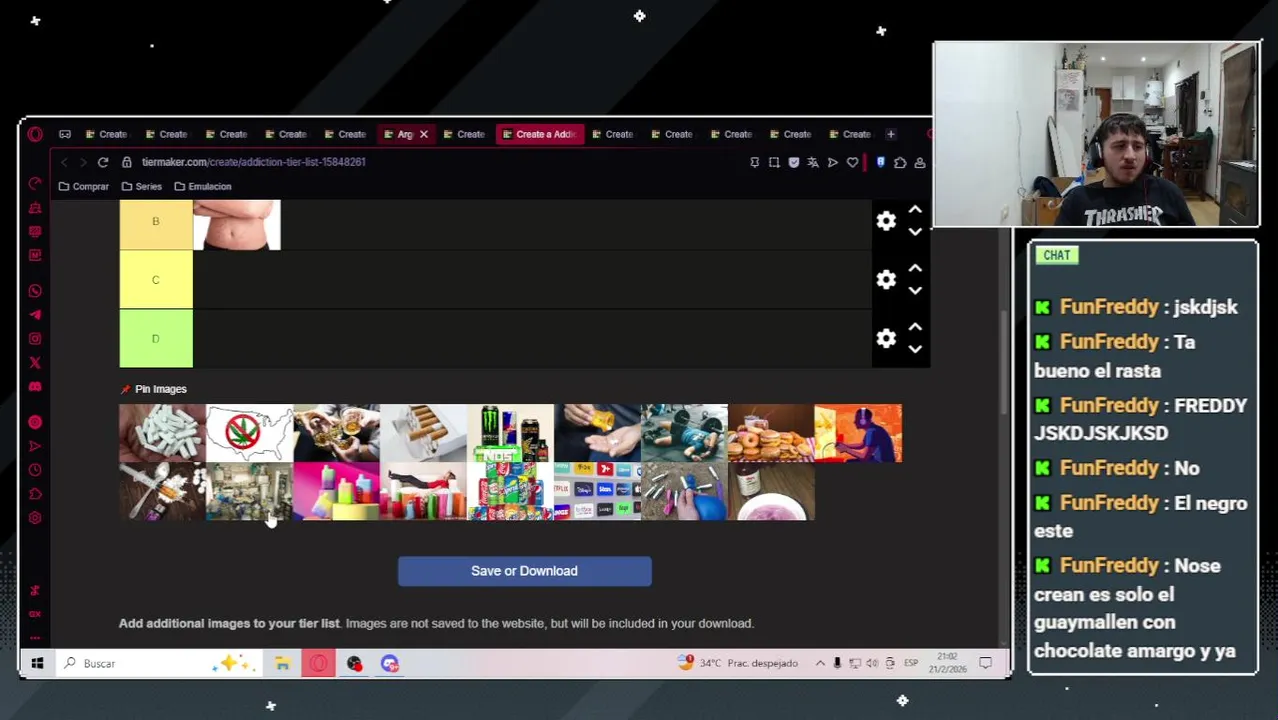
Task: Open sidebar settings gear icon
Action: click(35, 518)
